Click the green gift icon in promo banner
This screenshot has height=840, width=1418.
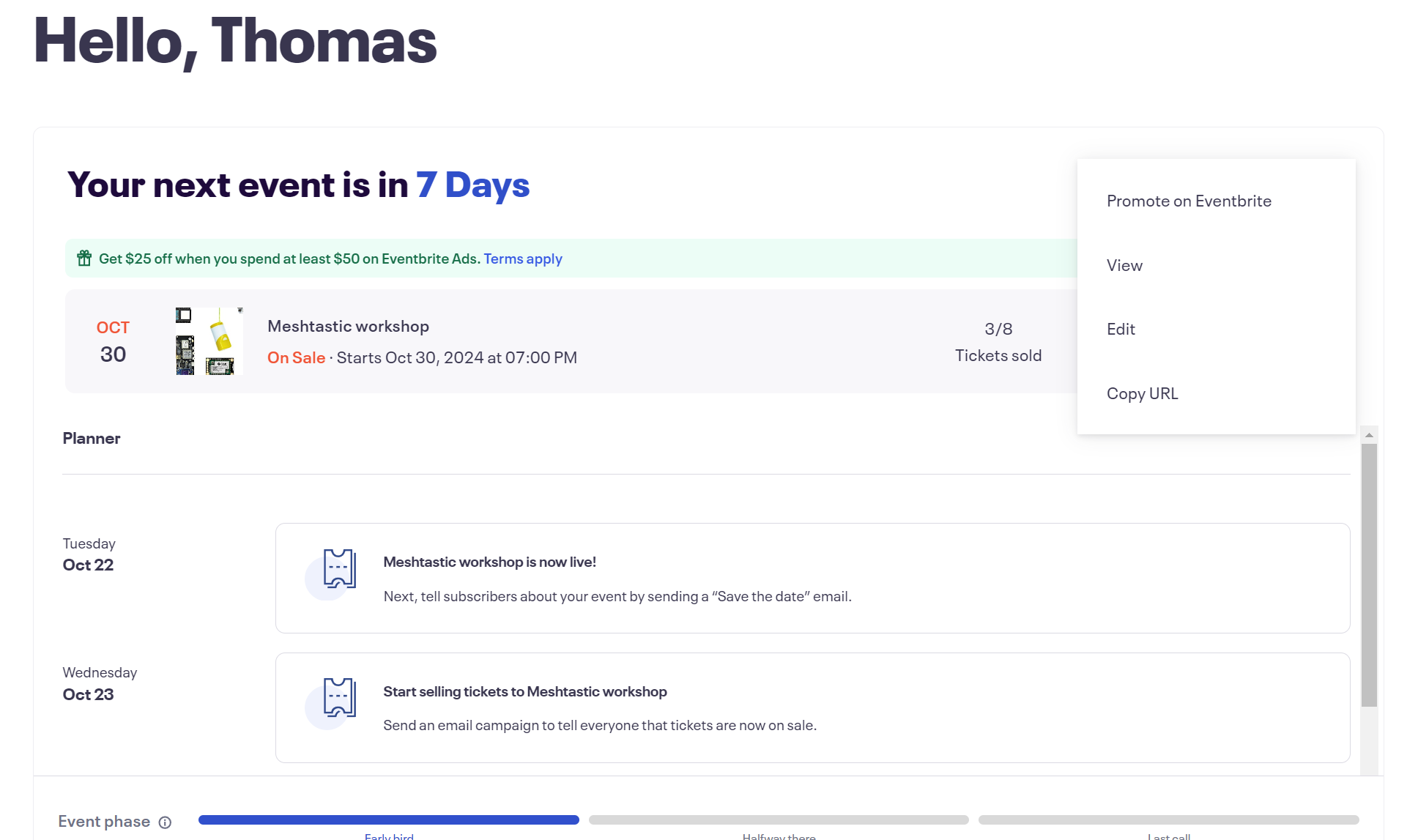pyautogui.click(x=84, y=258)
